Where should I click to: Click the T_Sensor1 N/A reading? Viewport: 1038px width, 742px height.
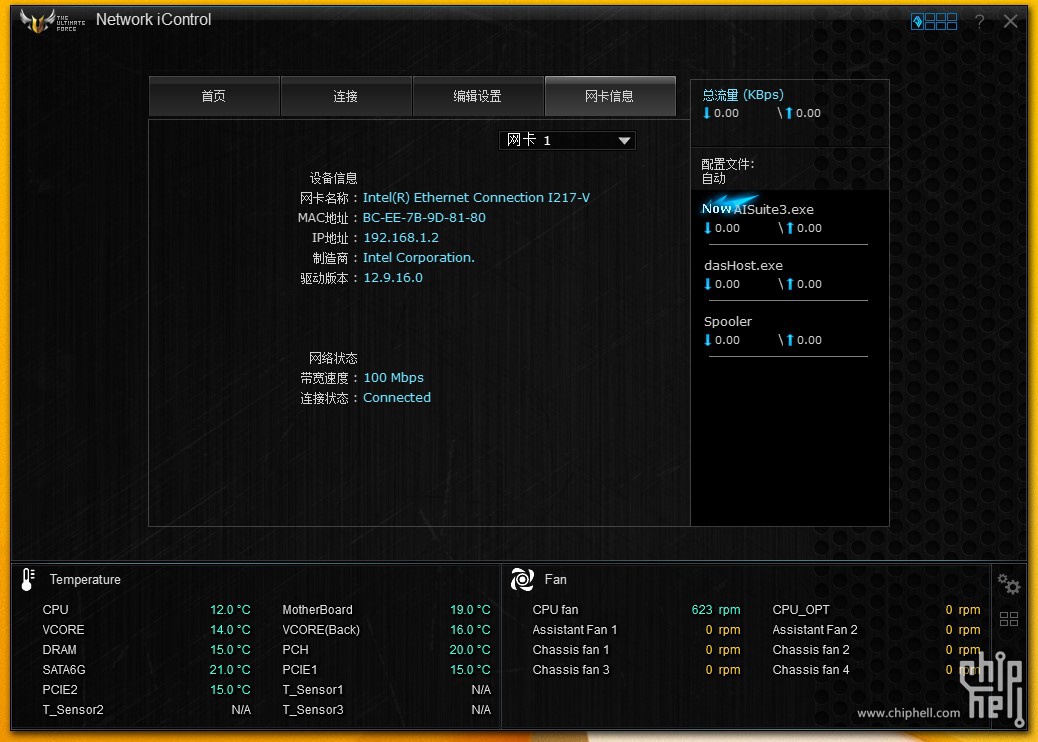coord(481,690)
